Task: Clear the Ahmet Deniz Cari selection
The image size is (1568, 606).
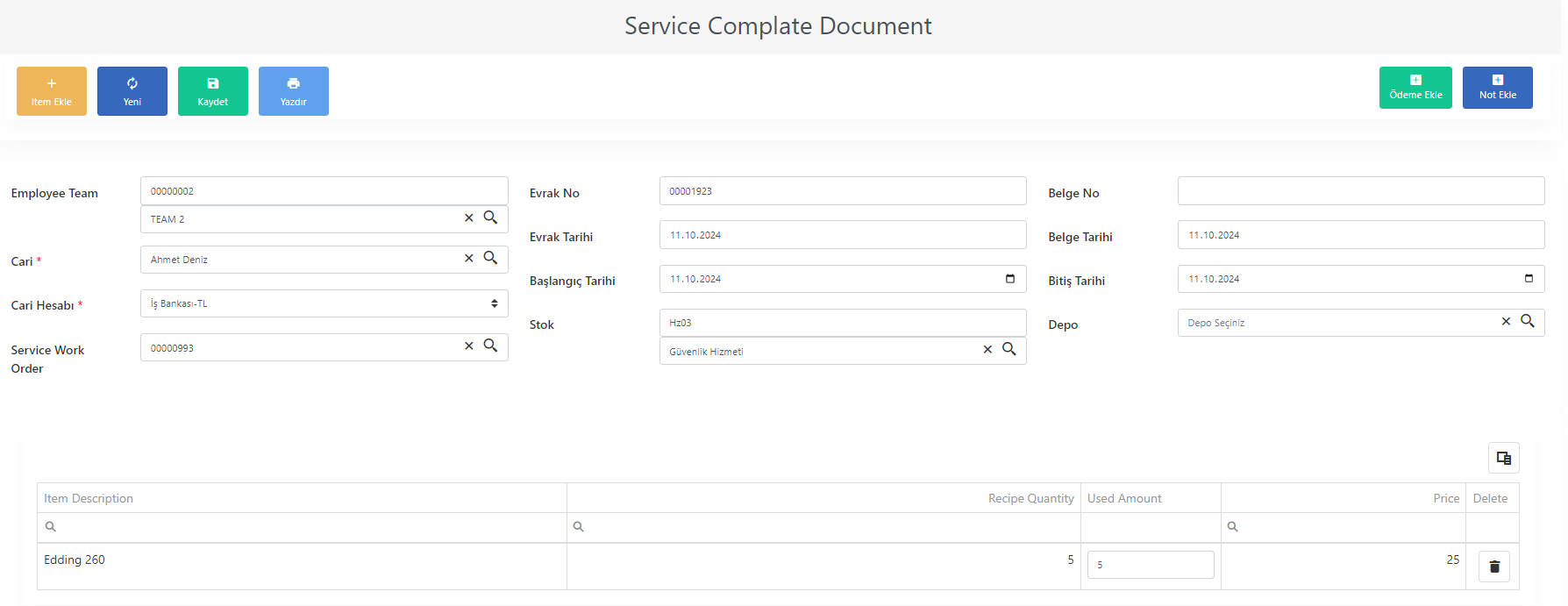Action: (x=469, y=259)
